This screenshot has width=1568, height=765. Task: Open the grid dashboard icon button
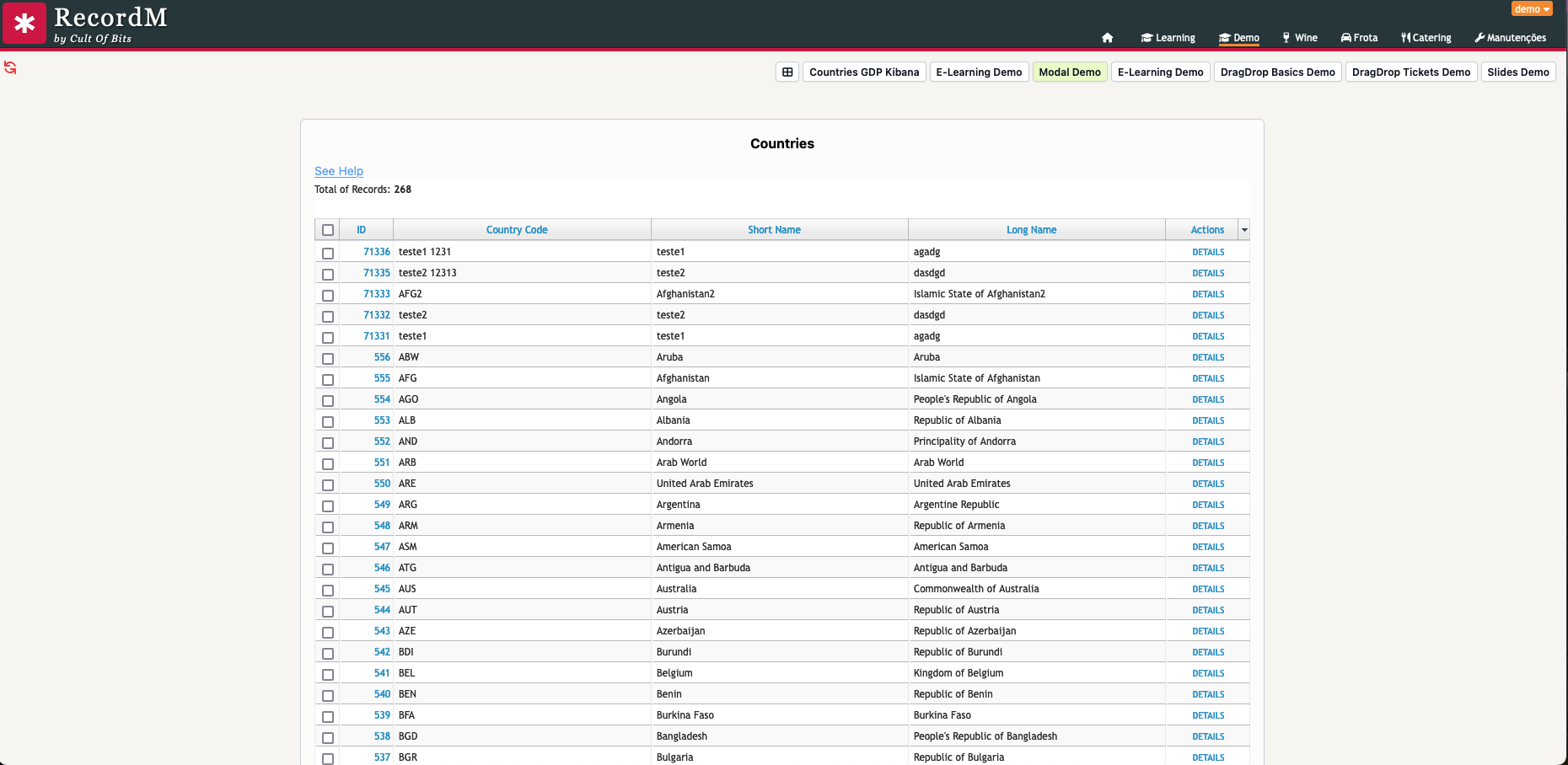[787, 72]
